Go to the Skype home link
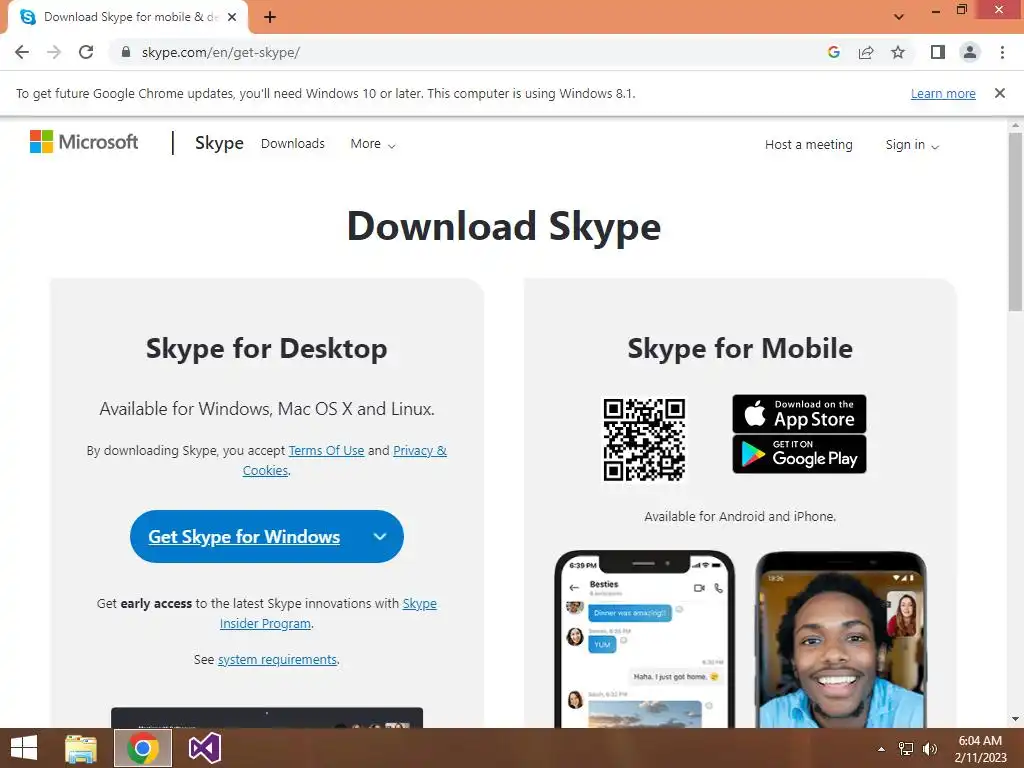1024x768 pixels. click(x=219, y=143)
